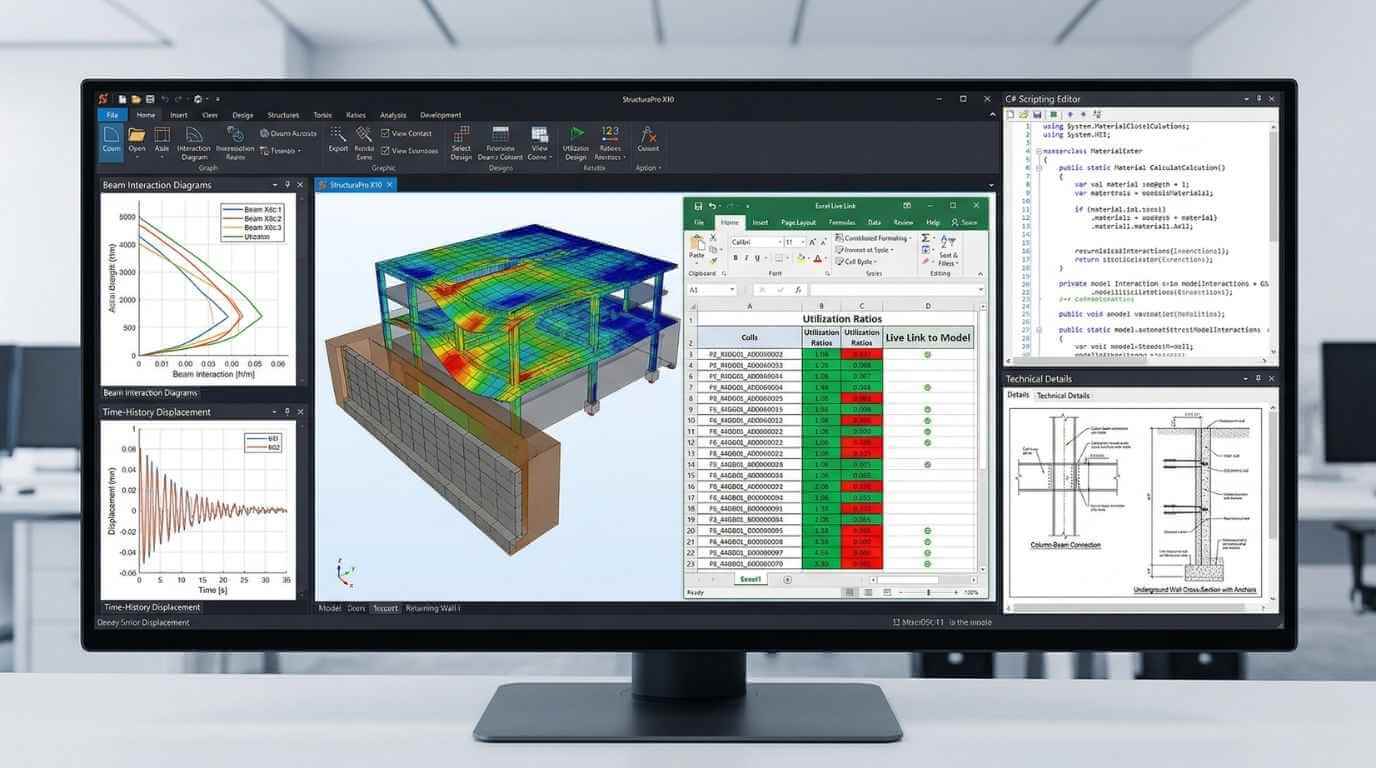Click the Paste icon in Excel

[x=697, y=243]
